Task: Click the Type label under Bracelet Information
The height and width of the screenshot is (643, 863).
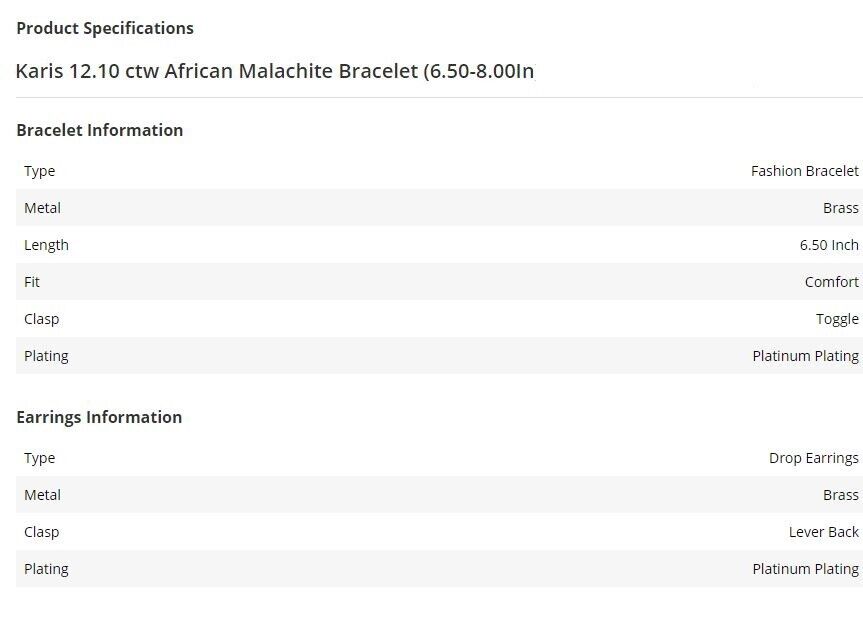Action: pyautogui.click(x=40, y=171)
